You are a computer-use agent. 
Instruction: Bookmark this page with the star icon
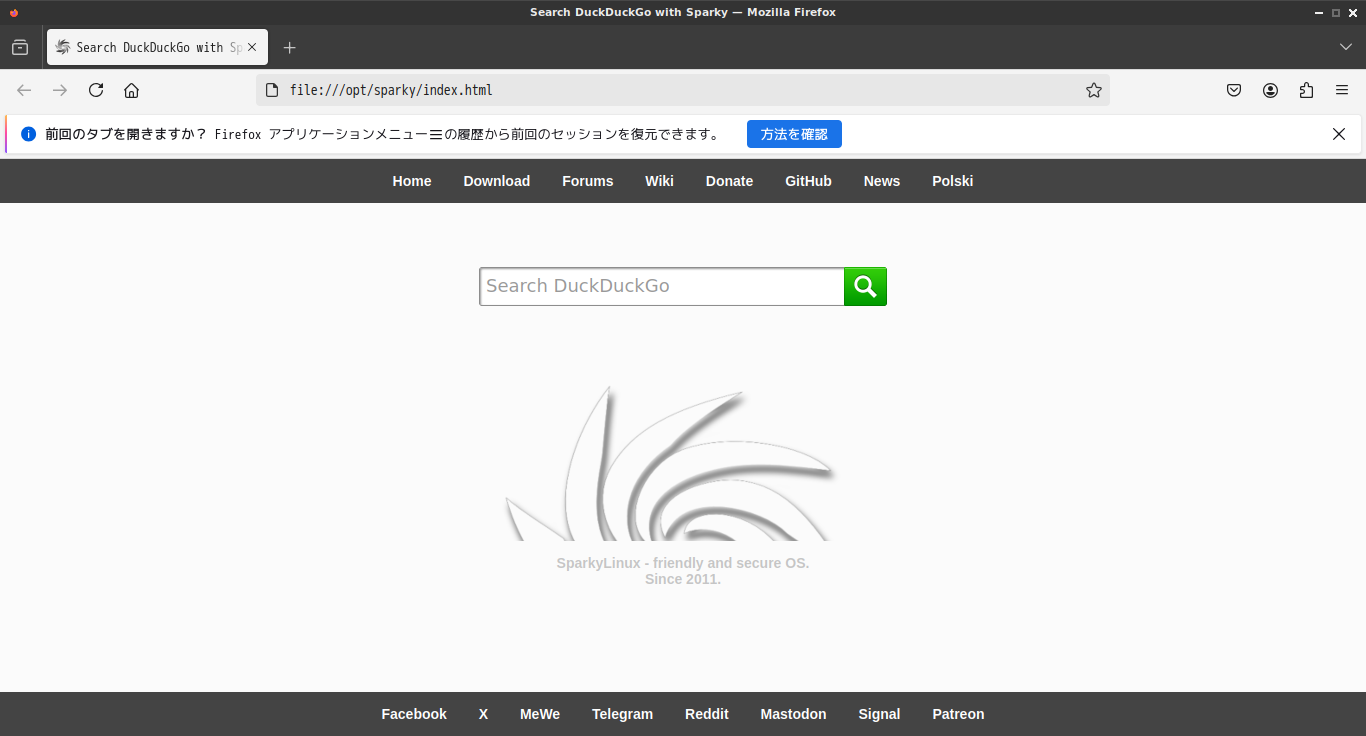pos(1094,90)
